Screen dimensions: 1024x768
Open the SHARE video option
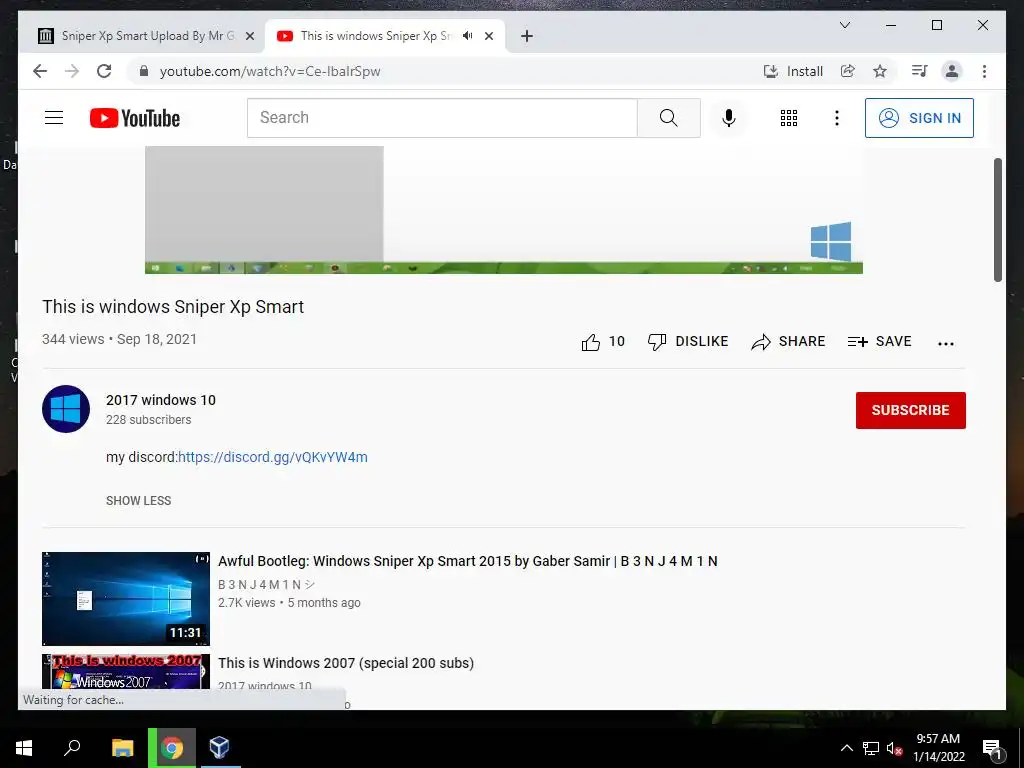[788, 342]
